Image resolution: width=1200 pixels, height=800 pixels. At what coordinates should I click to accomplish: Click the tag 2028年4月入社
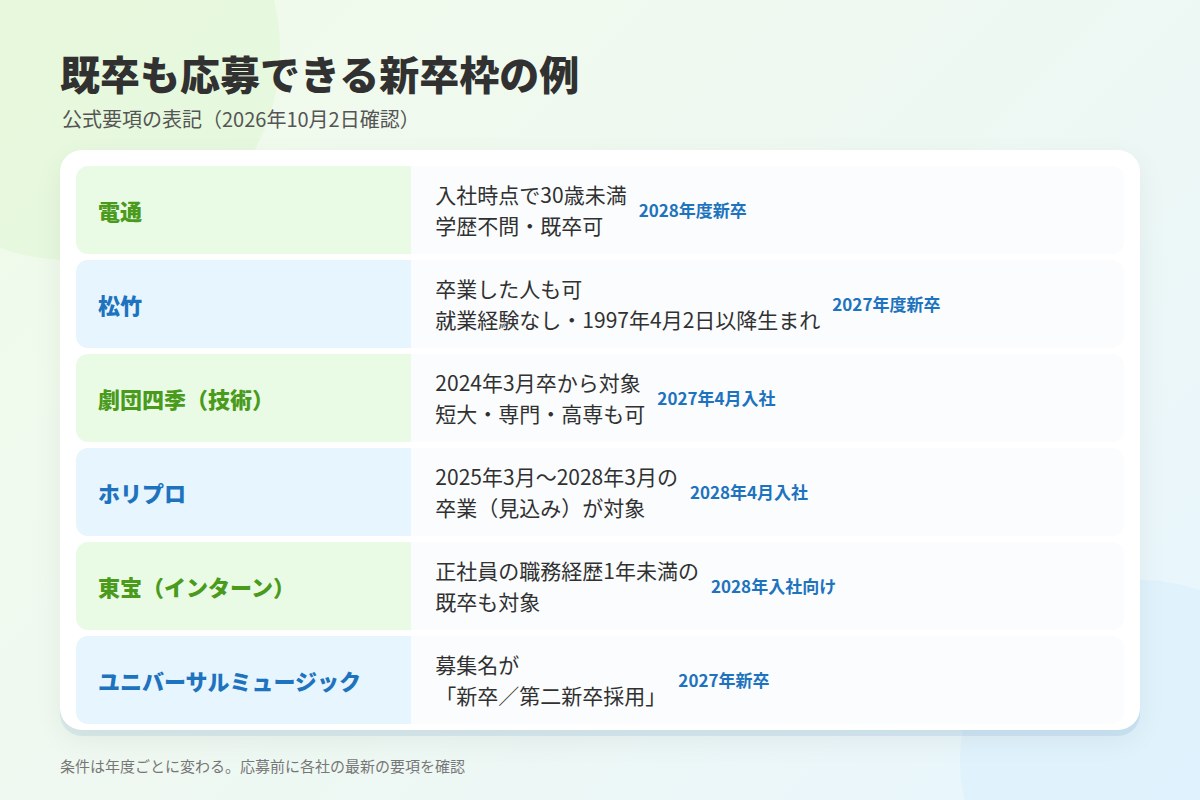[749, 493]
